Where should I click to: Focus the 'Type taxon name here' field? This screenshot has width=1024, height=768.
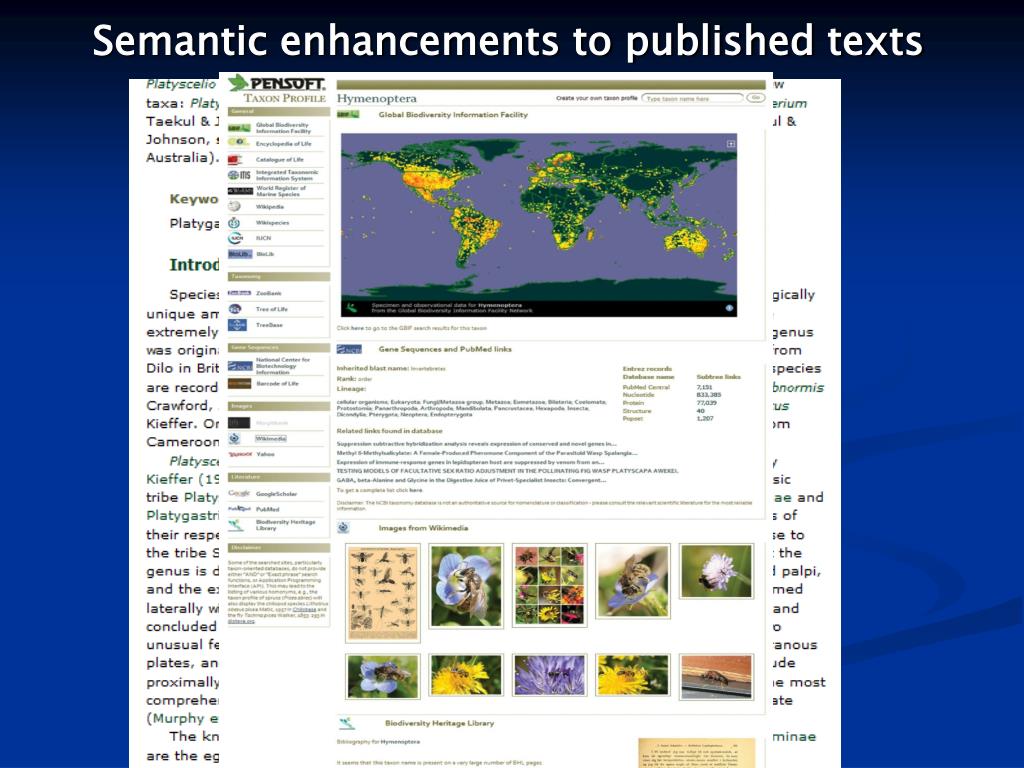click(x=692, y=98)
